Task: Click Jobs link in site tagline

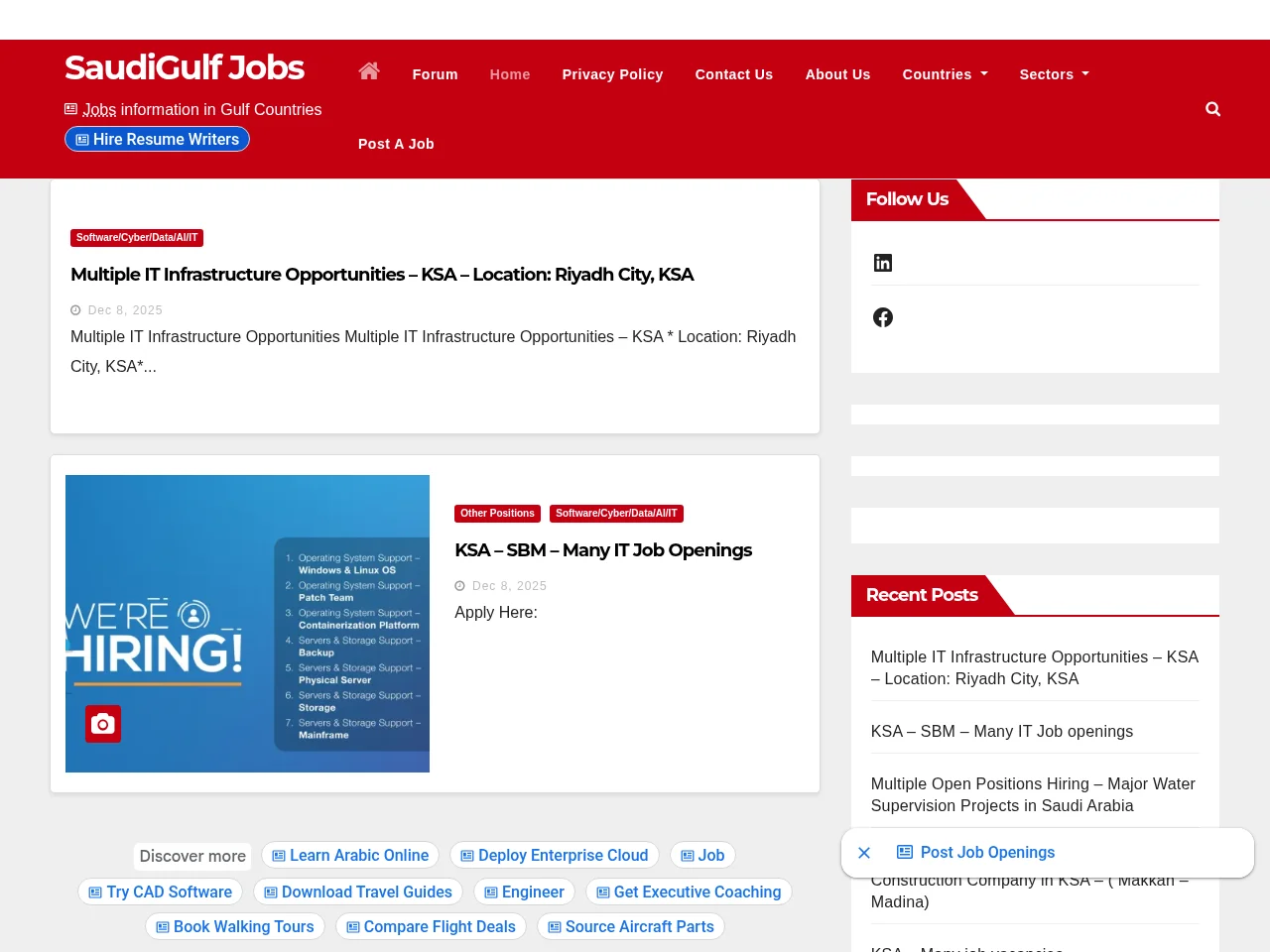Action: click(99, 110)
